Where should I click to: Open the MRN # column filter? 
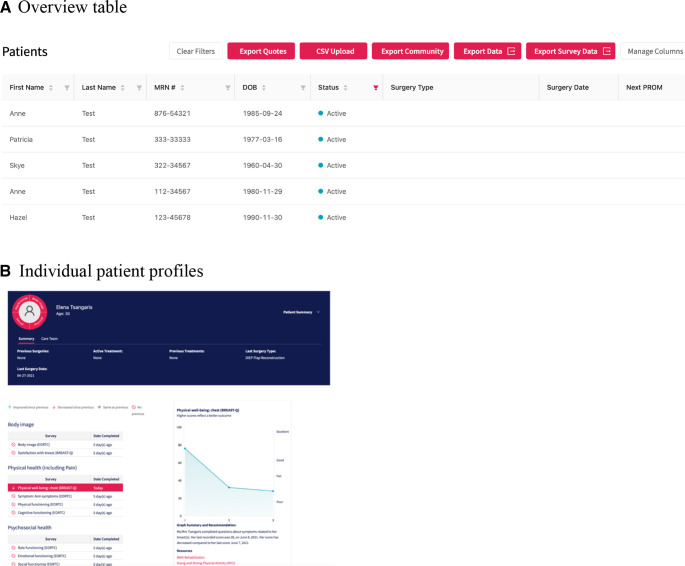[x=228, y=88]
